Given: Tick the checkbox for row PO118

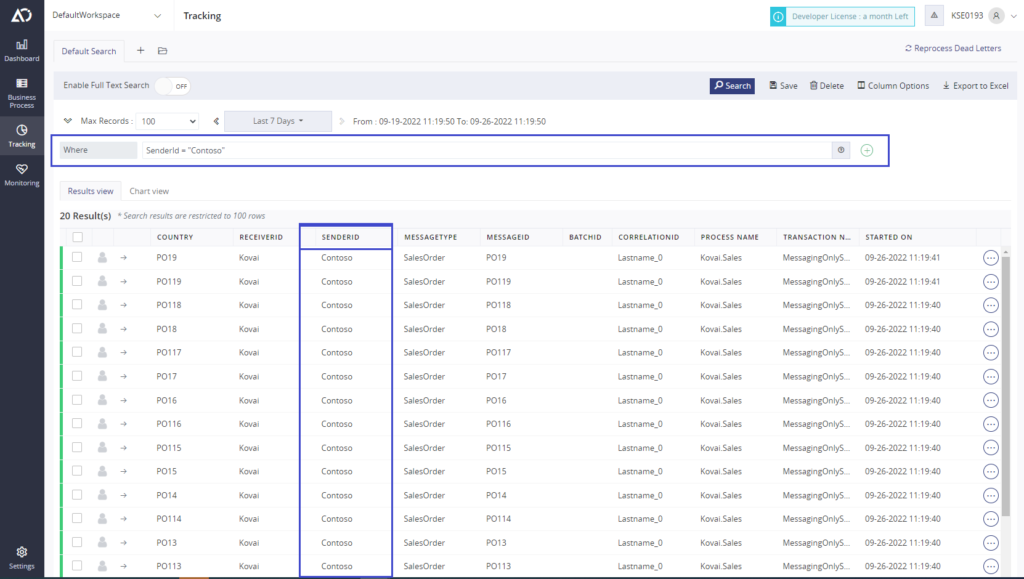Looking at the screenshot, I should pyautogui.click(x=77, y=305).
